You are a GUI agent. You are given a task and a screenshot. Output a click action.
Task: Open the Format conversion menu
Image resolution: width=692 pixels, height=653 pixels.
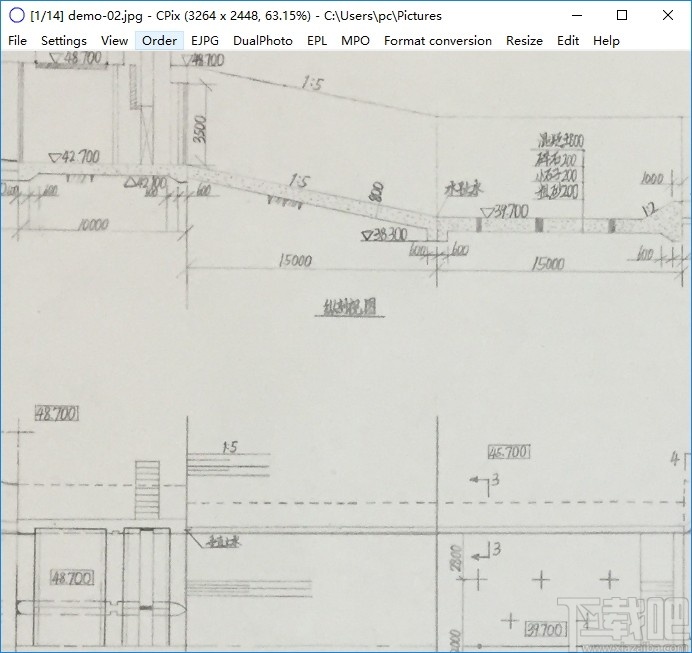438,41
